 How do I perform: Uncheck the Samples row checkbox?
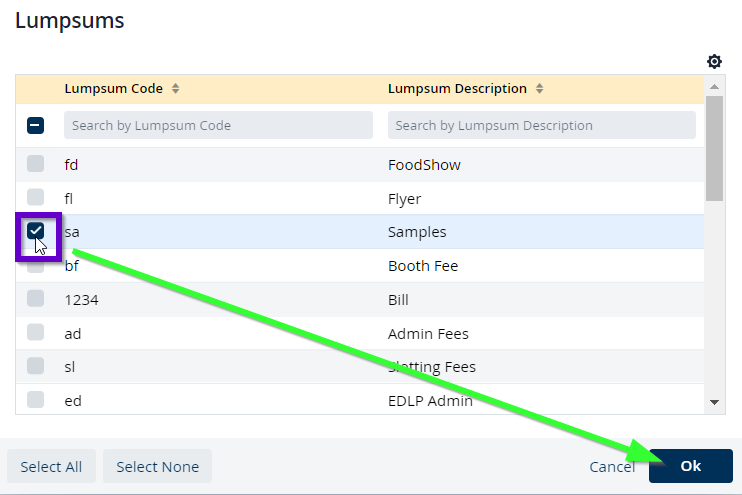pyautogui.click(x=36, y=231)
